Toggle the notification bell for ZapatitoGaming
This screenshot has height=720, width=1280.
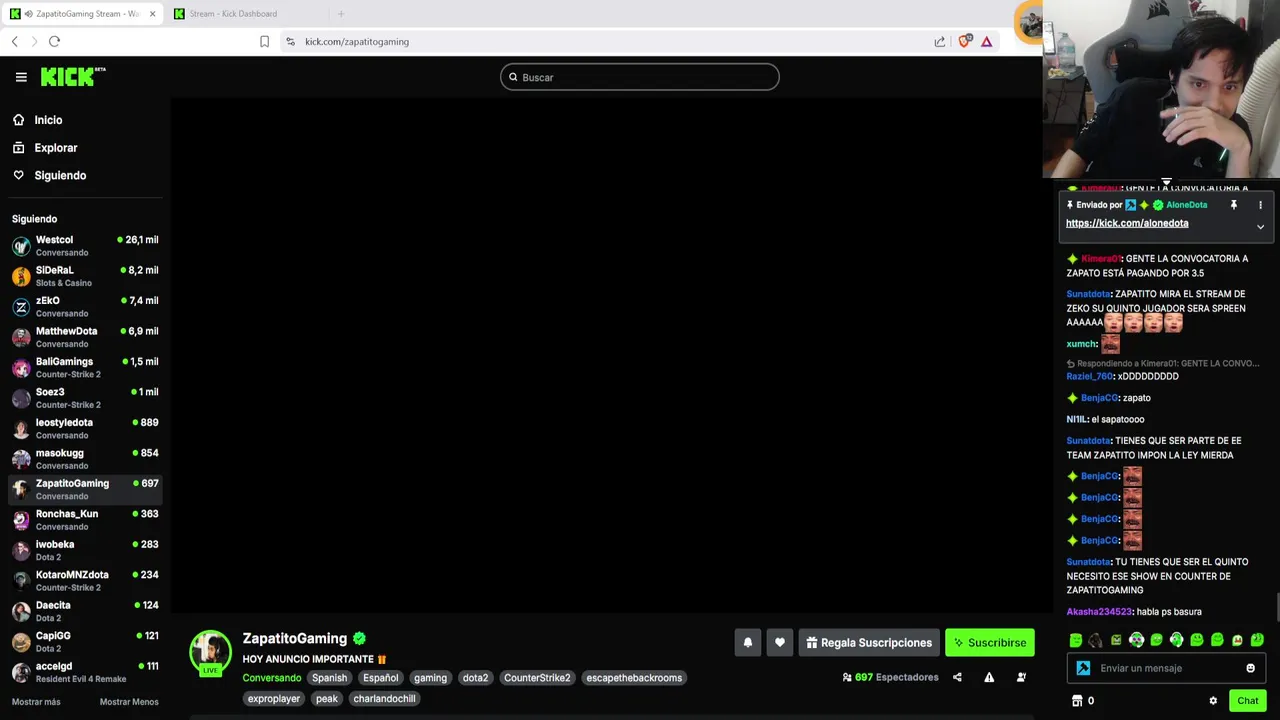pos(747,643)
